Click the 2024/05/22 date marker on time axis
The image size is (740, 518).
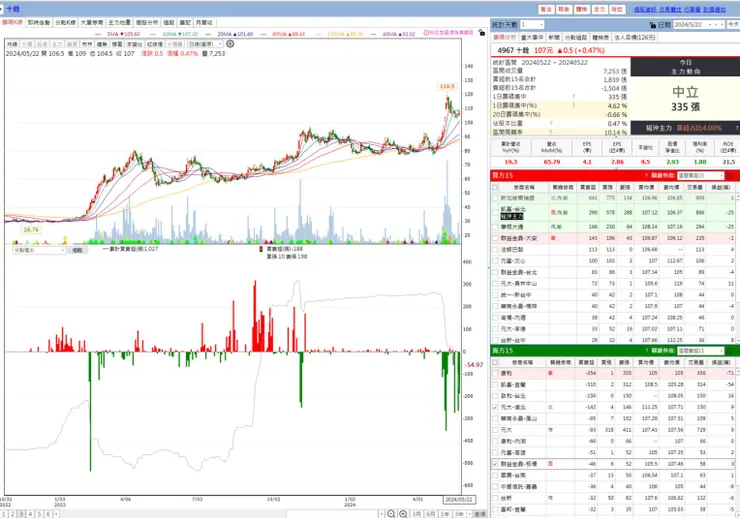459,500
